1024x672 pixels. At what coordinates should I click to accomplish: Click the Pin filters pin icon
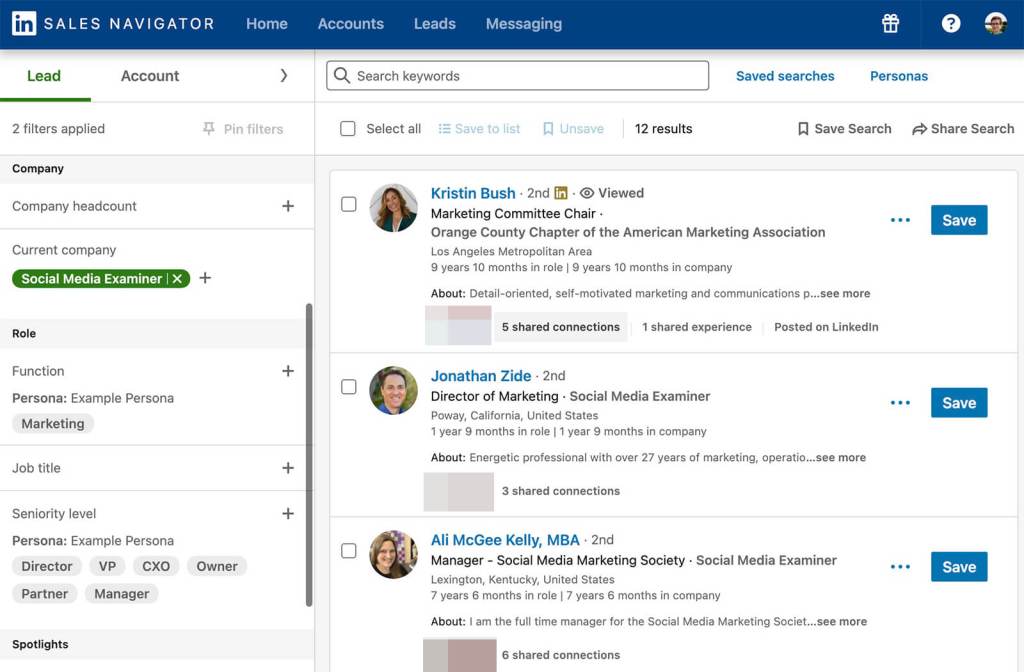pyautogui.click(x=209, y=129)
